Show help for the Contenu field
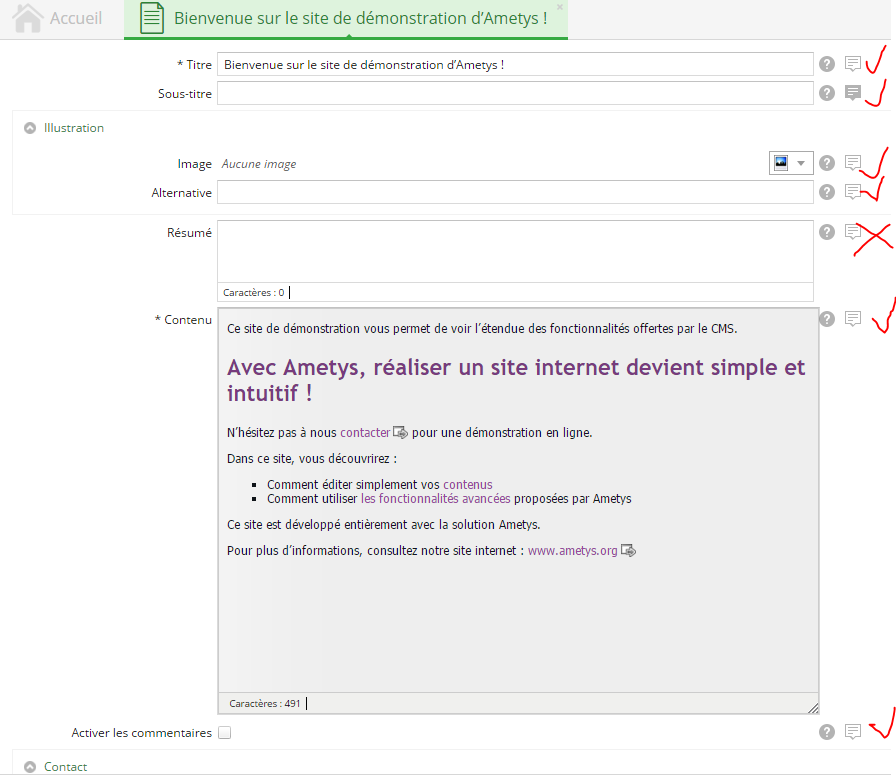Image resolution: width=896 pixels, height=775 pixels. coord(827,319)
